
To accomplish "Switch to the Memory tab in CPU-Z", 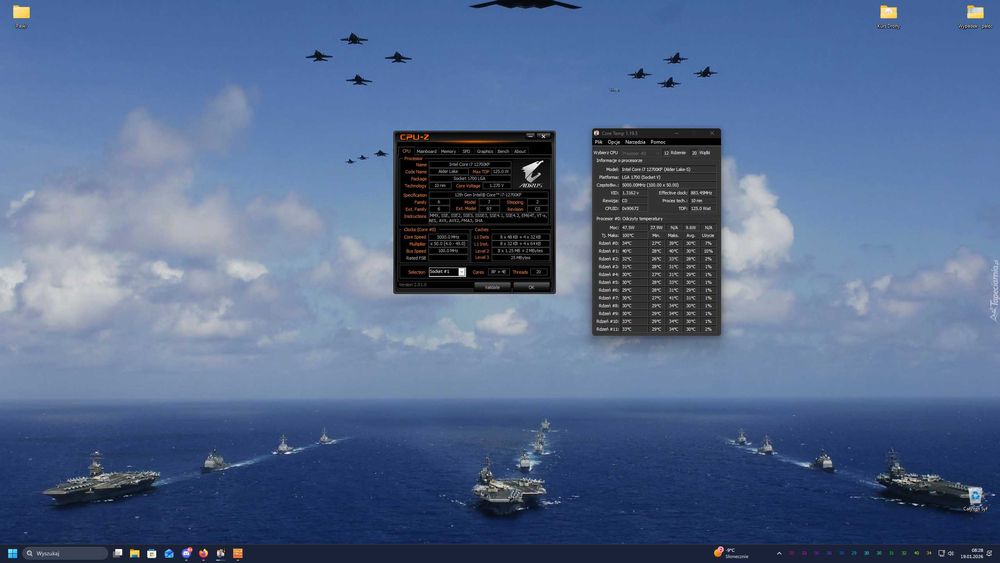I will pos(448,151).
